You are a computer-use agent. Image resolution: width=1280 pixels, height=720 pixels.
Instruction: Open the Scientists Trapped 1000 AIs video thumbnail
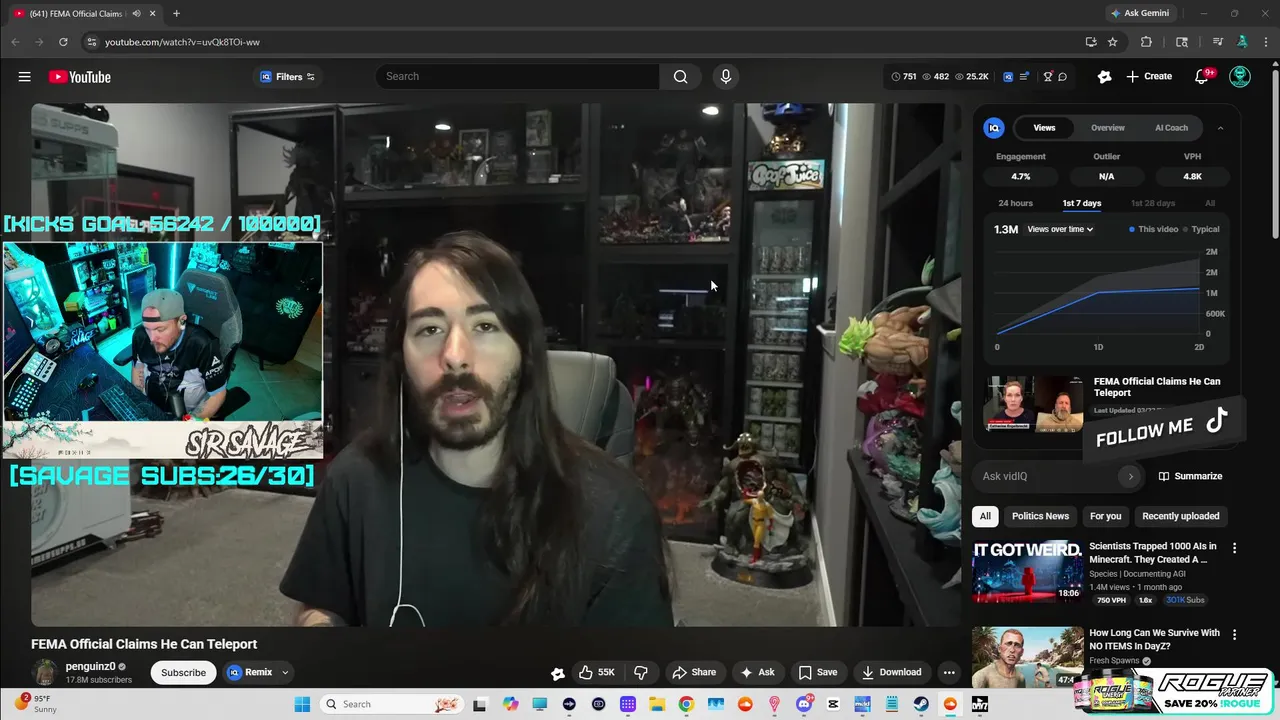click(1027, 571)
